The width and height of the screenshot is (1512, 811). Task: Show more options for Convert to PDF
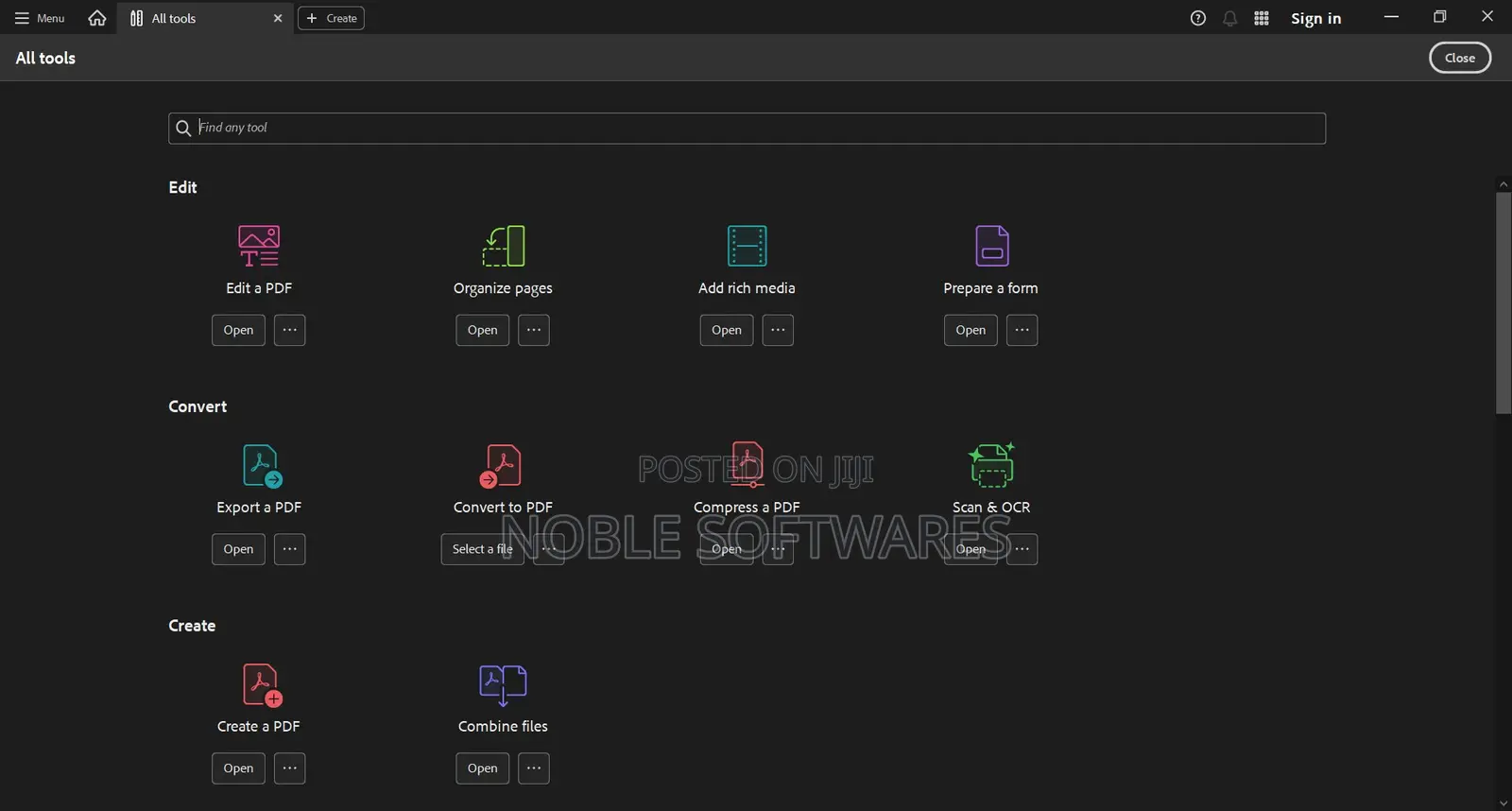(x=549, y=549)
